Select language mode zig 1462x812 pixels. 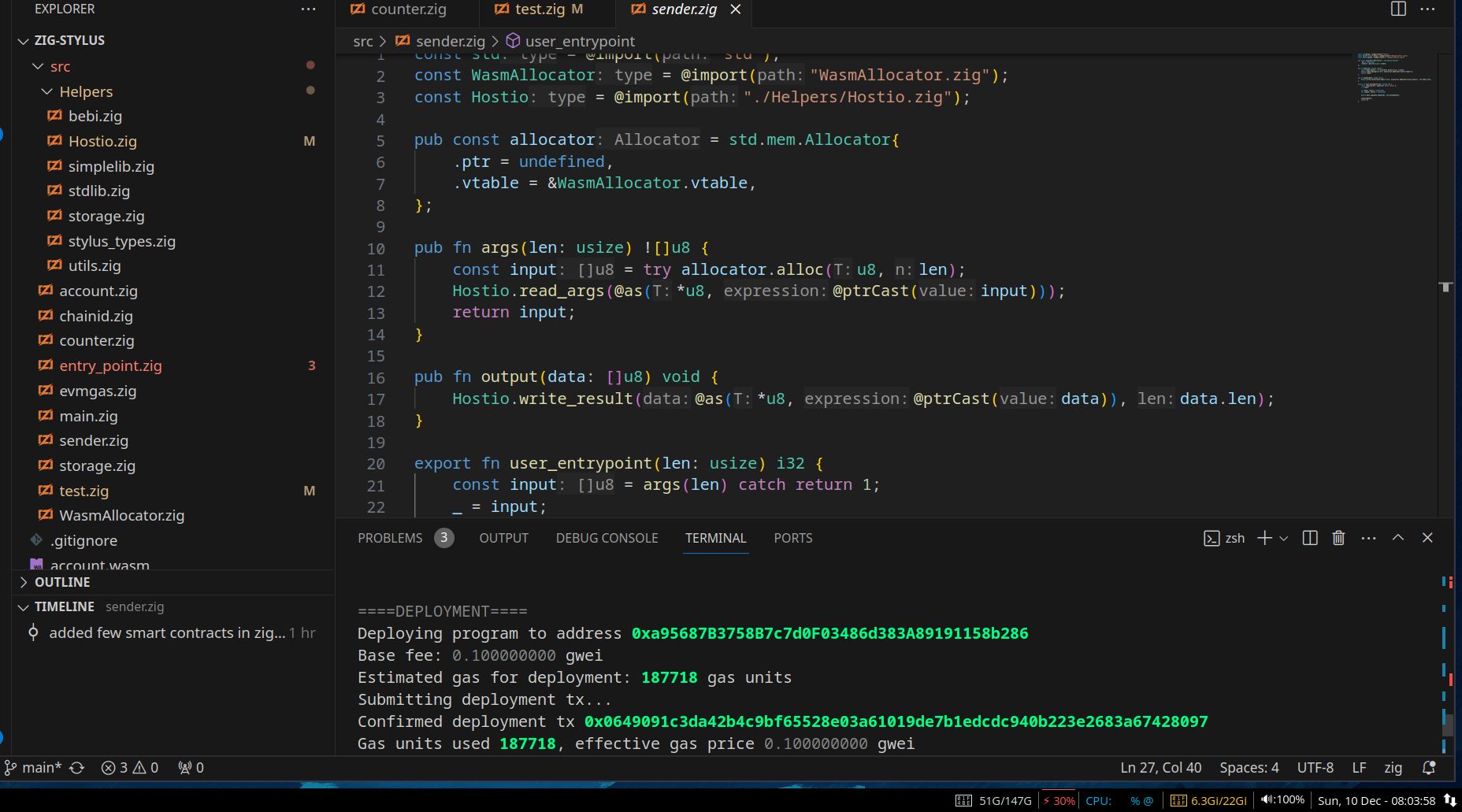tap(1393, 767)
